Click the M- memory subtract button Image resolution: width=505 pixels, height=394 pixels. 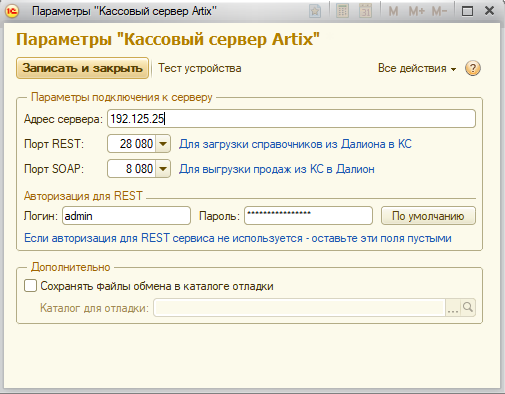tap(439, 11)
